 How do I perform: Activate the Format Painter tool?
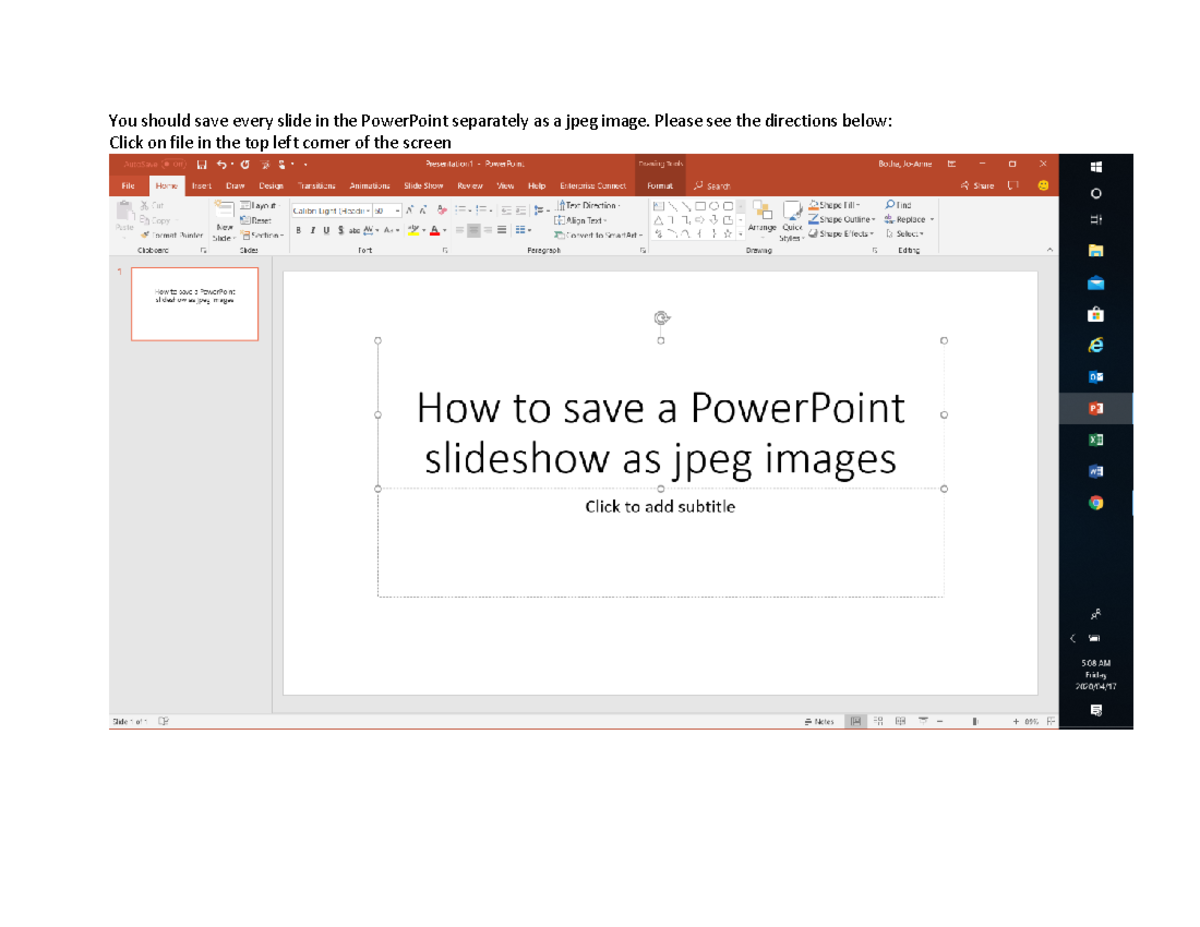pyautogui.click(x=175, y=234)
